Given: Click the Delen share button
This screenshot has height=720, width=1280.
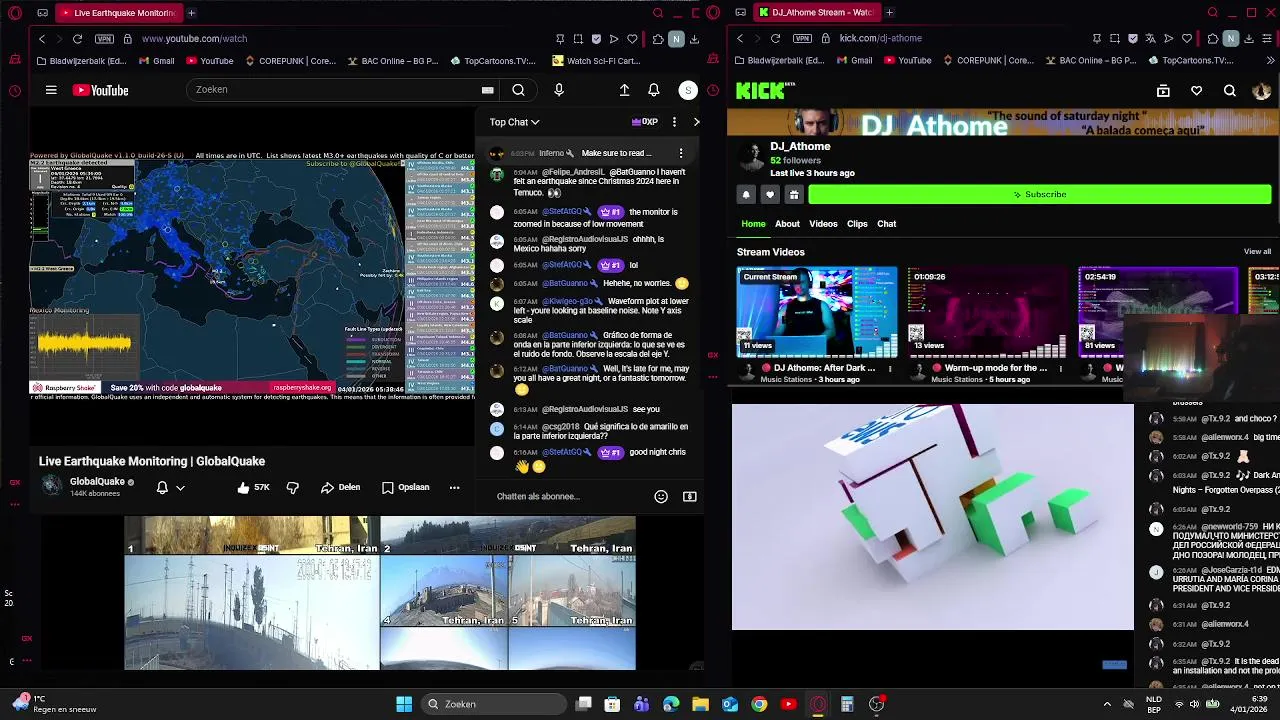Looking at the screenshot, I should 340,487.
